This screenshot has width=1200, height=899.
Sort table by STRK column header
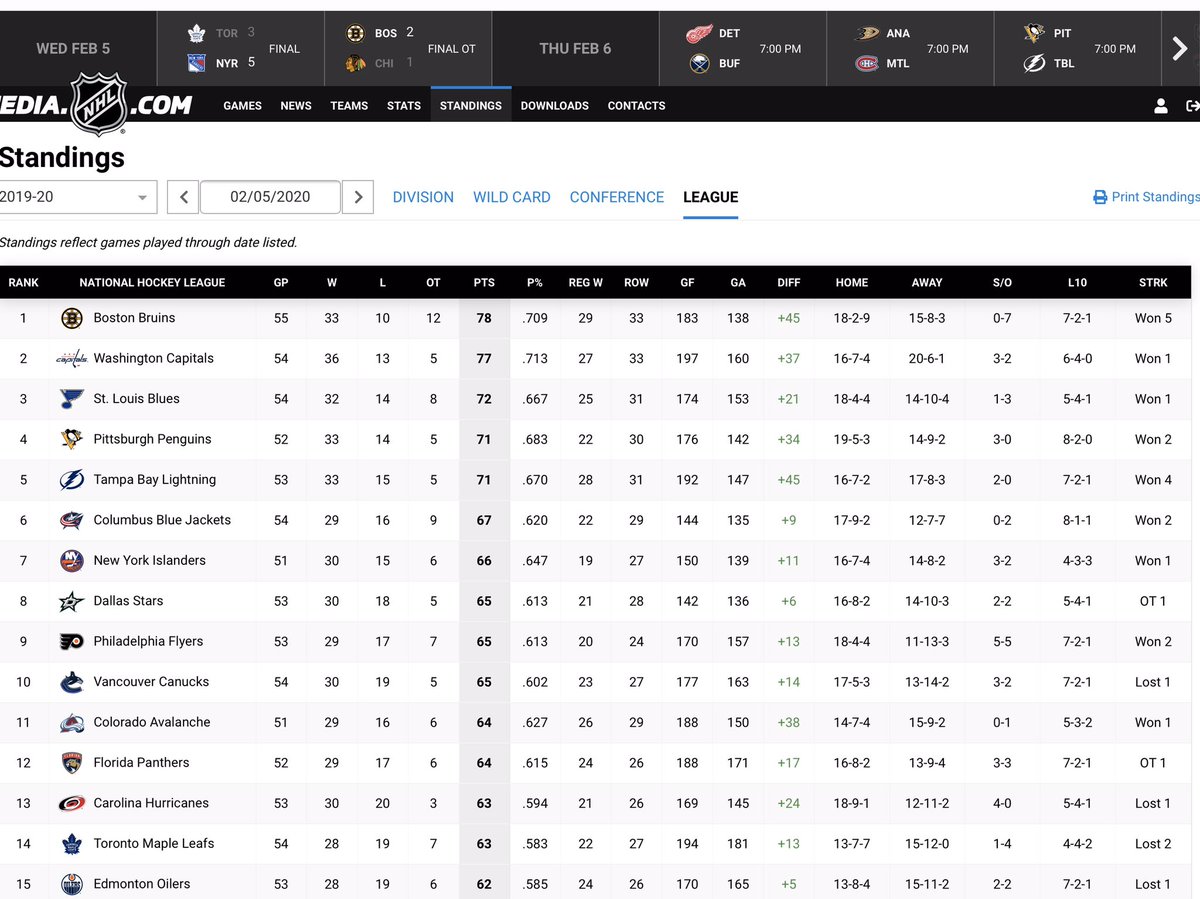(x=1153, y=283)
